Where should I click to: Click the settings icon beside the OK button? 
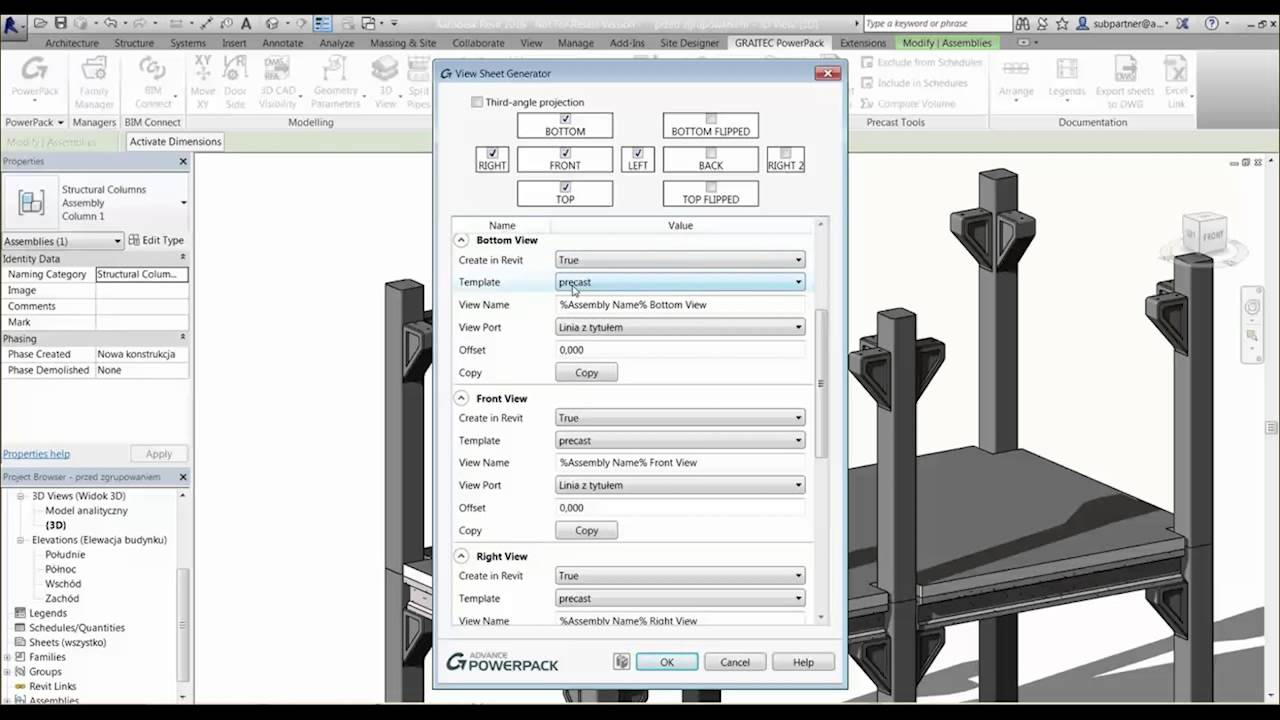(622, 662)
